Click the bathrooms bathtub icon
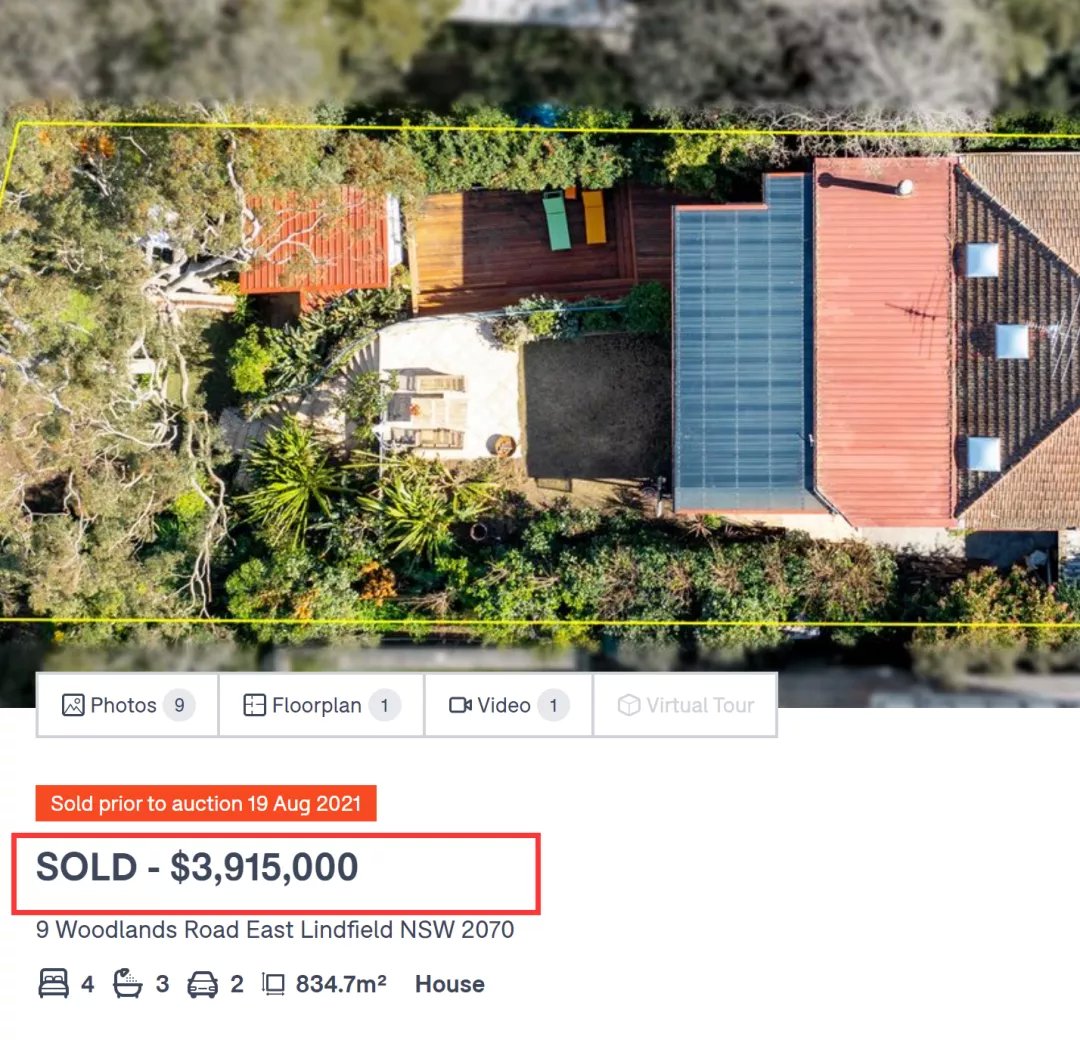This screenshot has width=1080, height=1040. tap(127, 984)
